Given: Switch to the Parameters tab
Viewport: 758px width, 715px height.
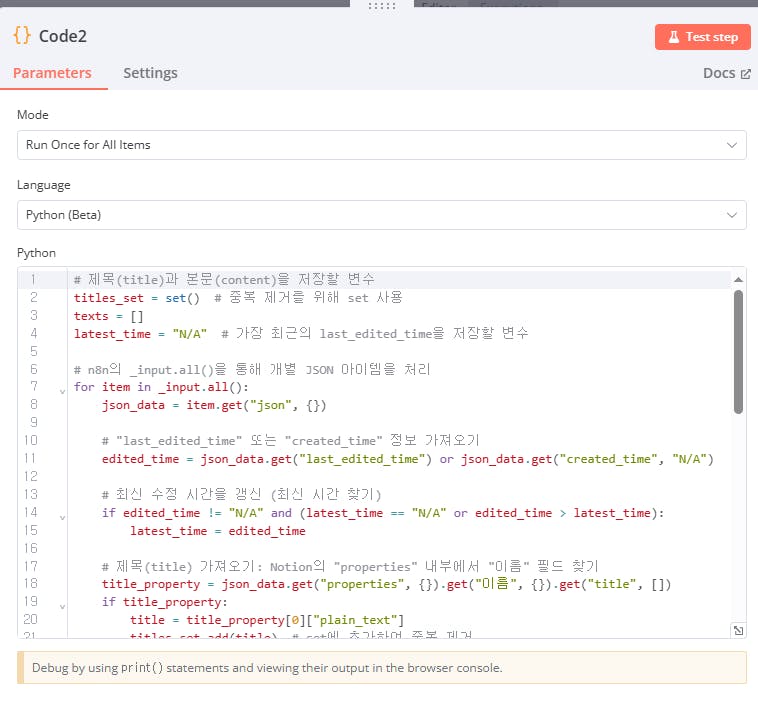Looking at the screenshot, I should 52,73.
